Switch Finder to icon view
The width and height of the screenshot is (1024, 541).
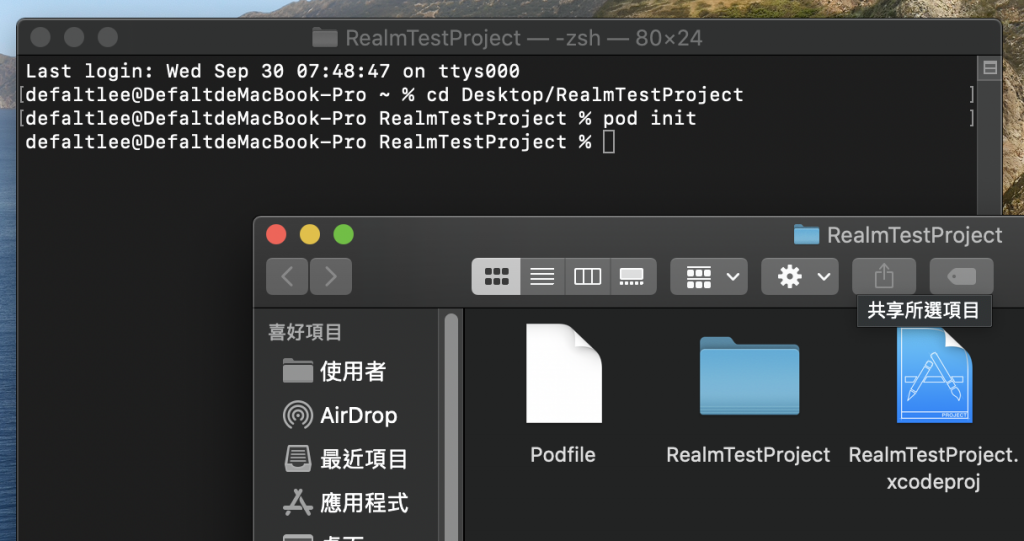pyautogui.click(x=496, y=276)
